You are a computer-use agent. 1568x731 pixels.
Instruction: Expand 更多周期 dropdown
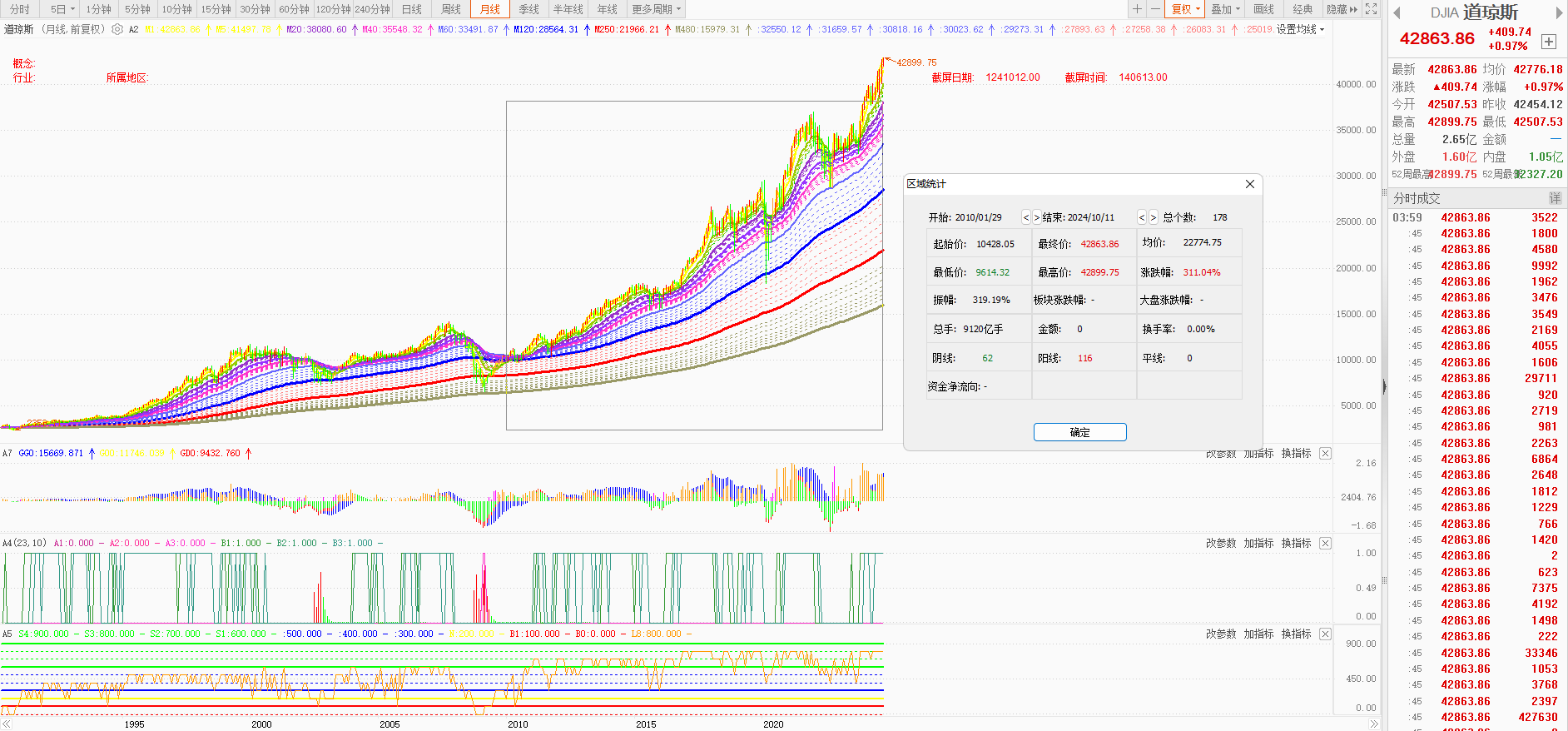pyautogui.click(x=657, y=9)
